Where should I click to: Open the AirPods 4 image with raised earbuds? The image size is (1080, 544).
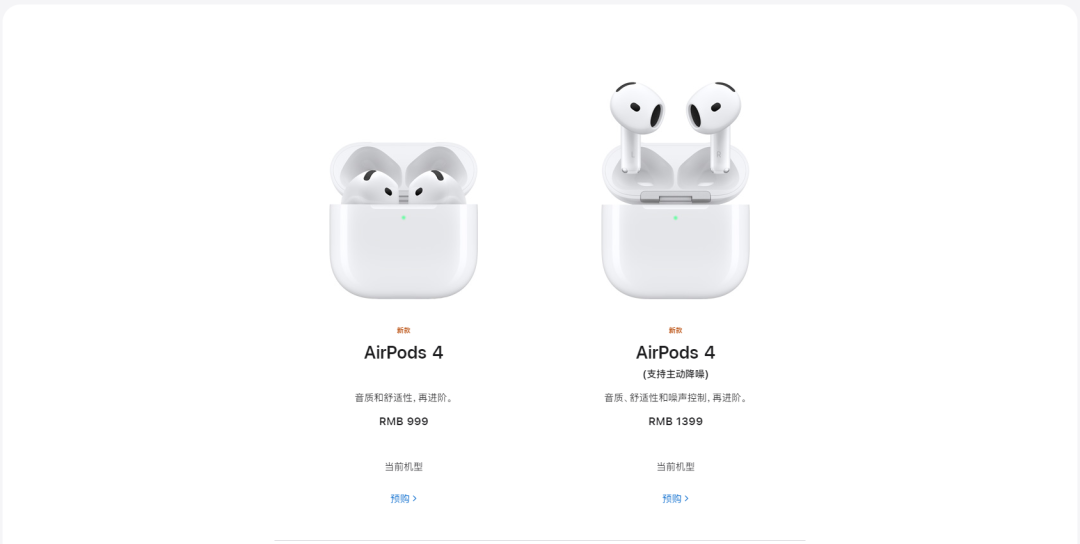coord(675,190)
